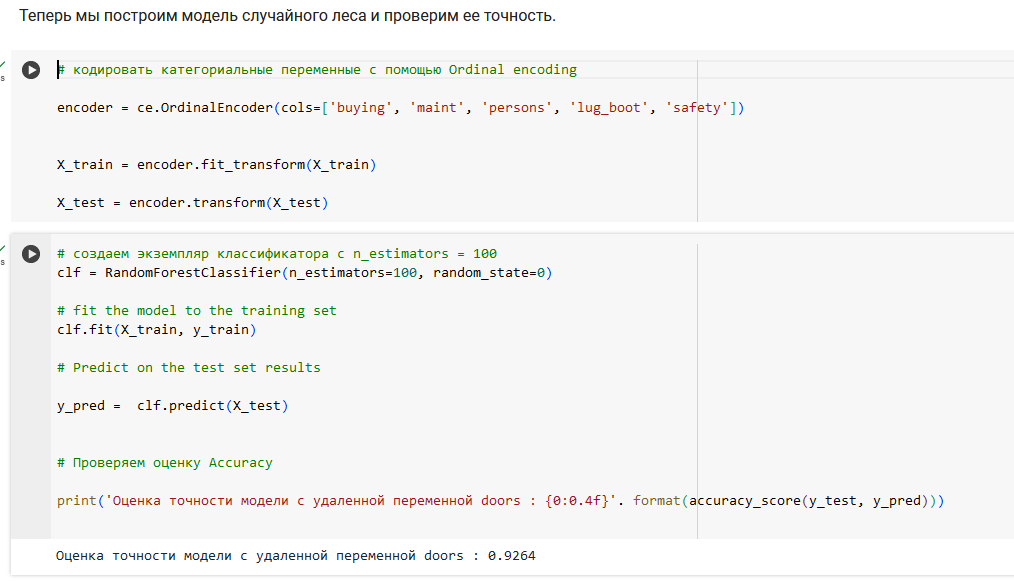The width and height of the screenshot is (1014, 581).
Task: Click the 'Predict on the test set' comment
Action: [188, 367]
